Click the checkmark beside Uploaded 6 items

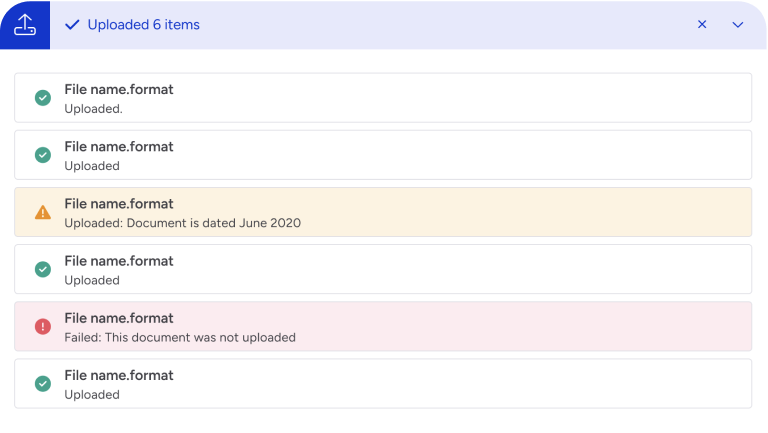pos(72,25)
